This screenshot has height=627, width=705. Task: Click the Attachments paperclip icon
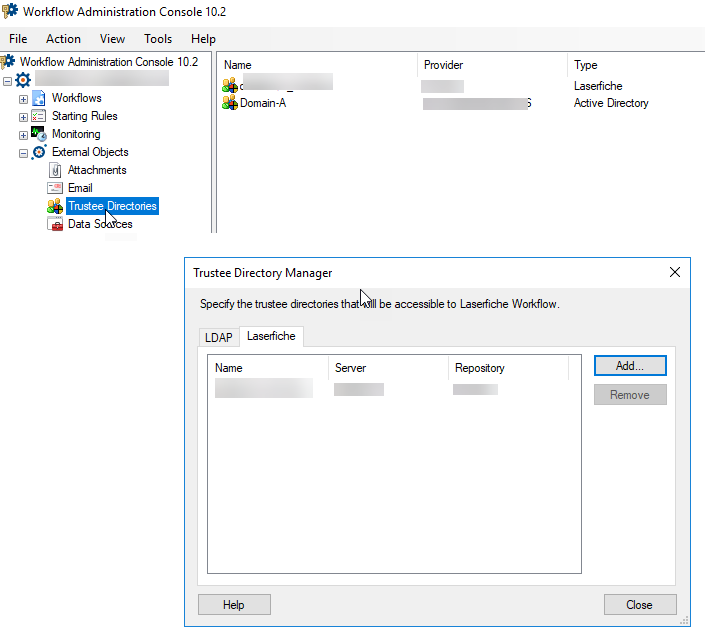coord(55,170)
